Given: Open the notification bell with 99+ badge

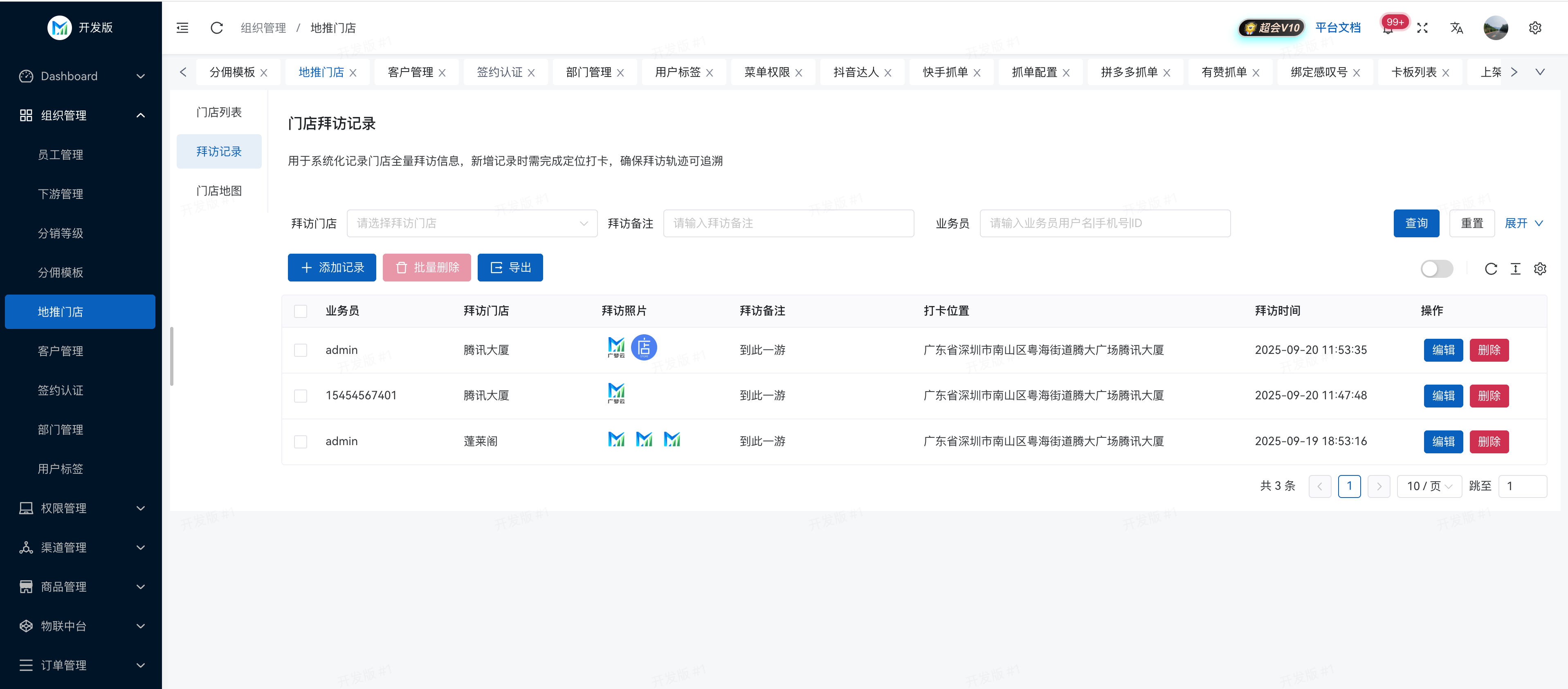Looking at the screenshot, I should tap(1387, 29).
